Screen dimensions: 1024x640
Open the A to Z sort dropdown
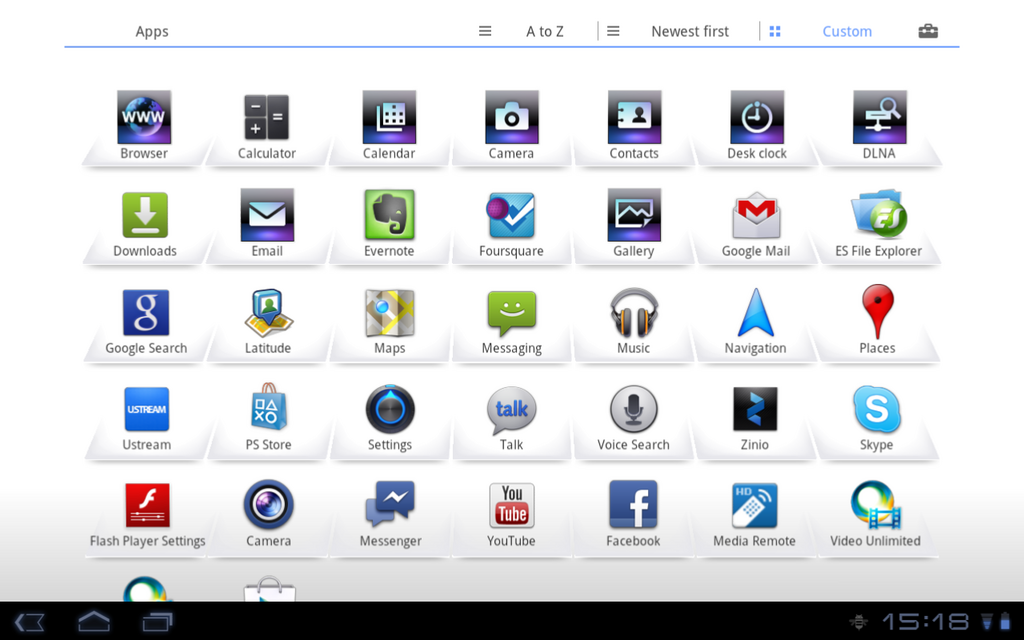pos(545,31)
